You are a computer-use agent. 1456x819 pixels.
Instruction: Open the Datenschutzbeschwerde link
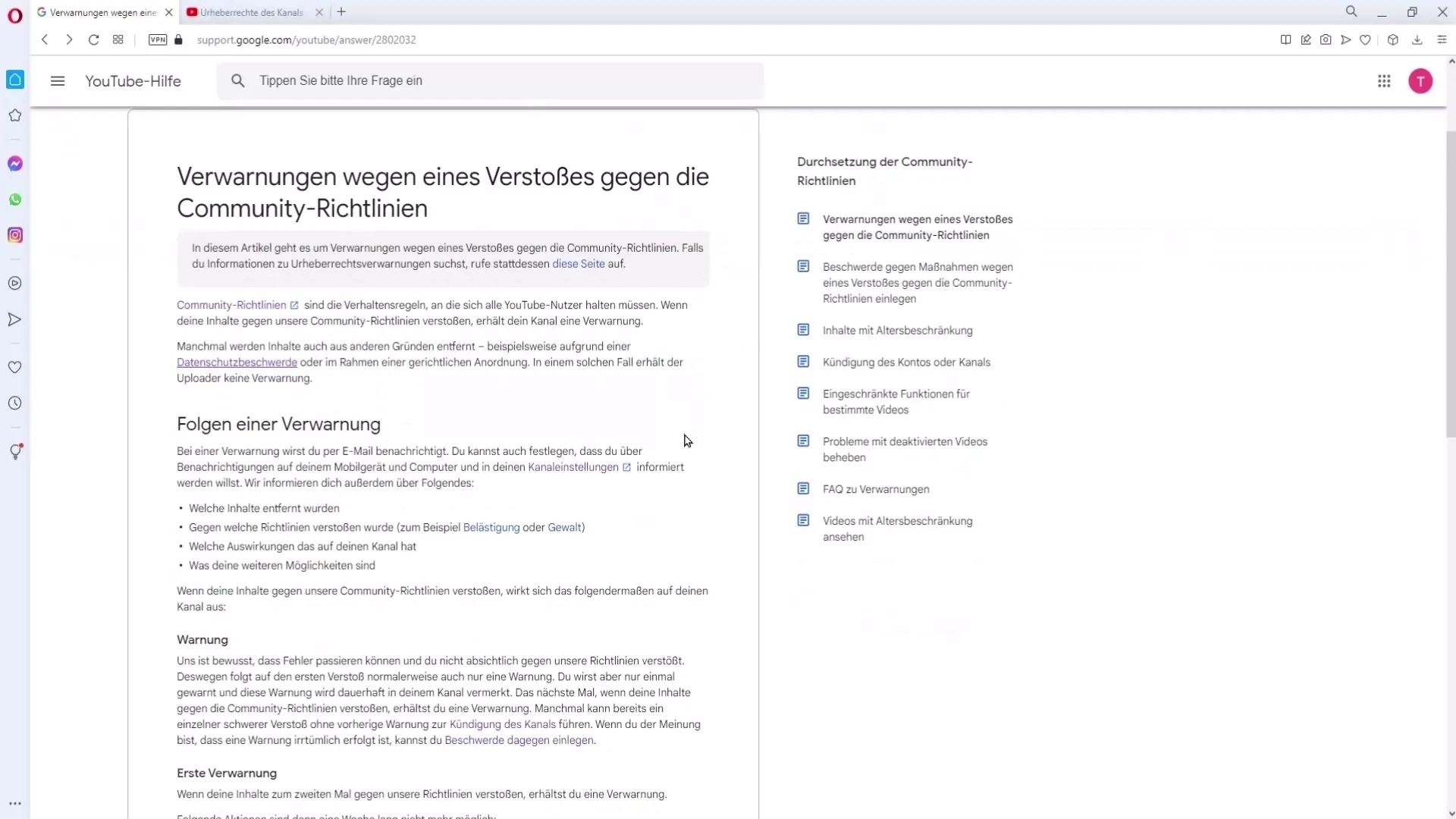point(237,362)
